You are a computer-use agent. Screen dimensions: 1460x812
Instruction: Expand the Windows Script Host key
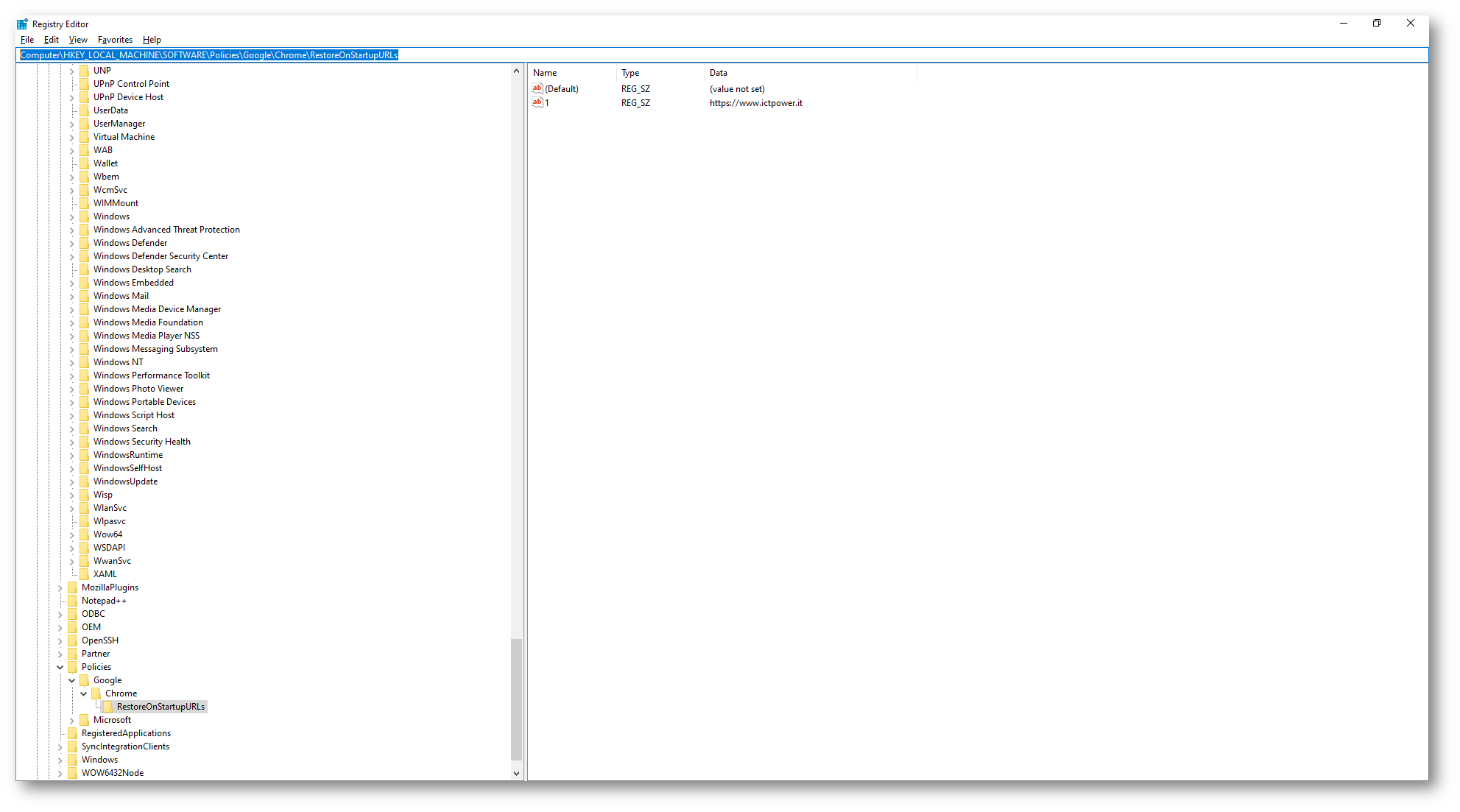[72, 415]
